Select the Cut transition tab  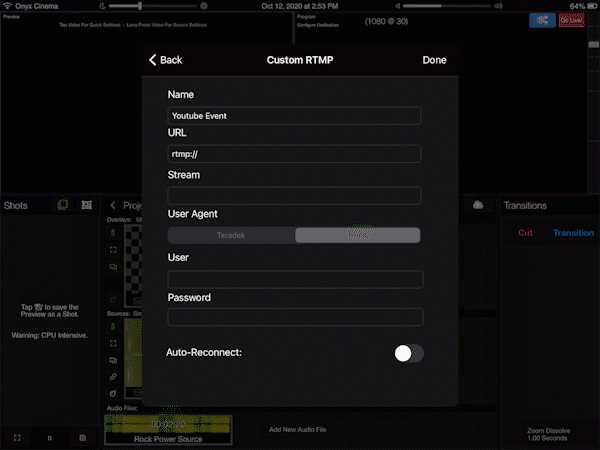525,233
